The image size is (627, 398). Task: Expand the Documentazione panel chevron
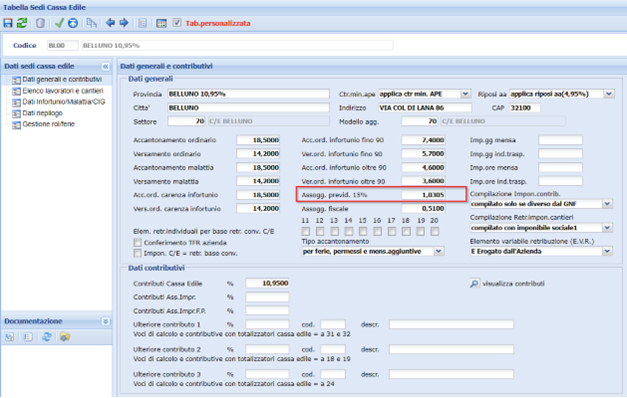tap(106, 321)
